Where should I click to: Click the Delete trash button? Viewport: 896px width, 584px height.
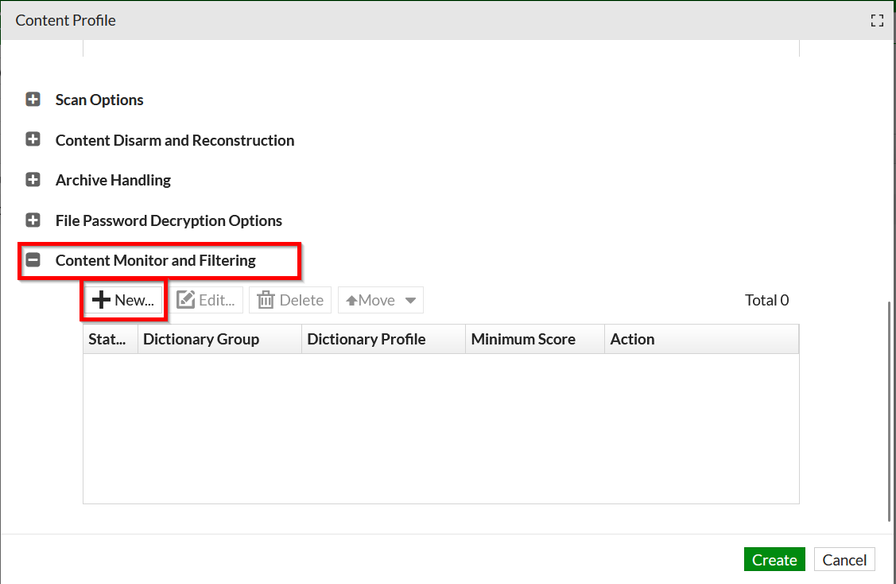[290, 300]
